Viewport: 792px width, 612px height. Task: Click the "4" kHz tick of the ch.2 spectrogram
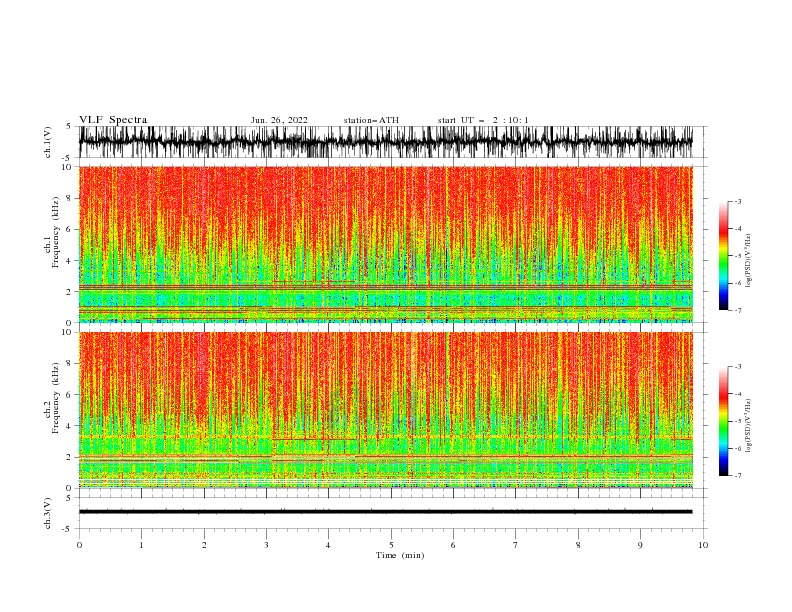(x=69, y=426)
